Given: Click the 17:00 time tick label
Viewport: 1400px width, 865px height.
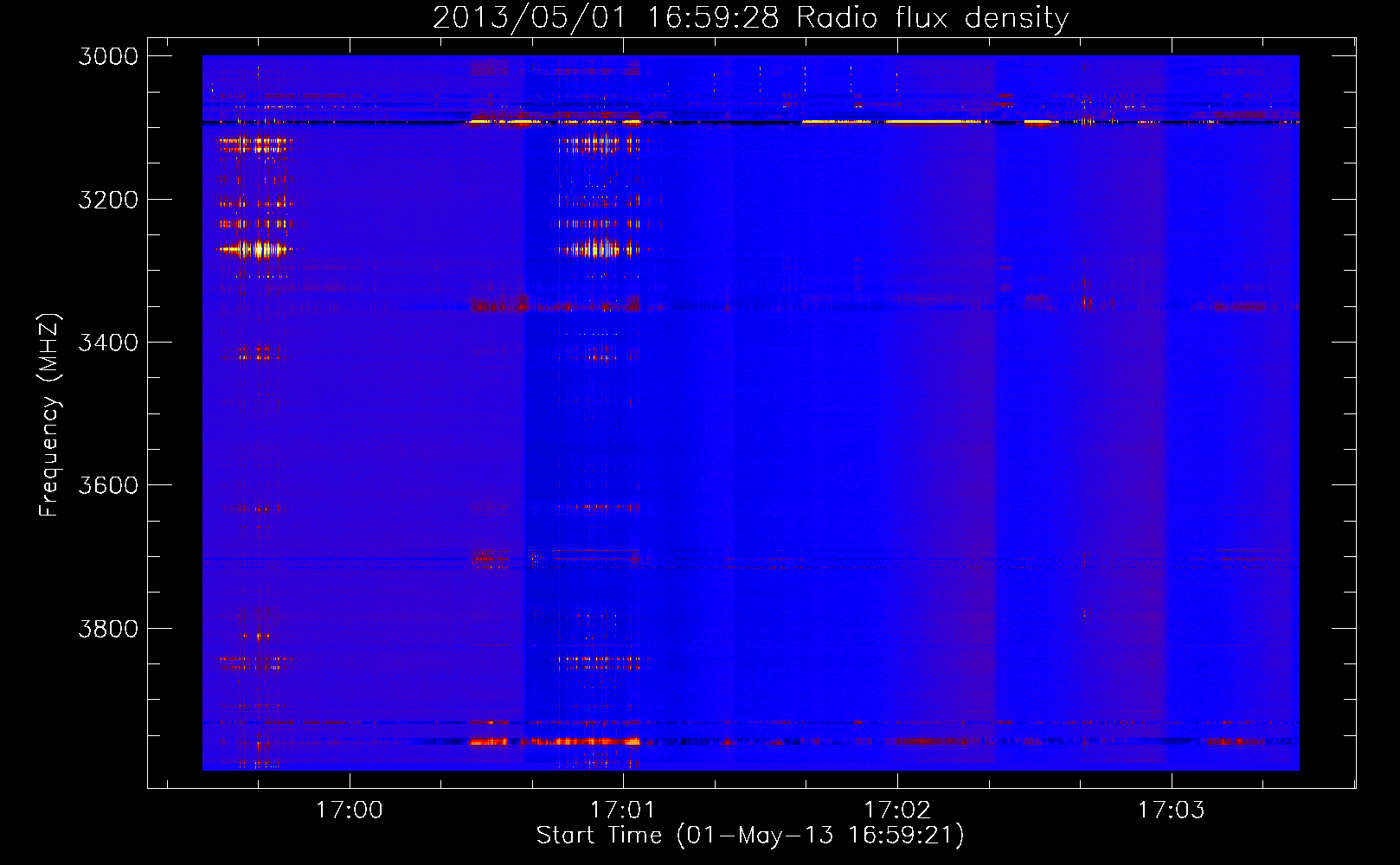Looking at the screenshot, I should click(x=349, y=811).
